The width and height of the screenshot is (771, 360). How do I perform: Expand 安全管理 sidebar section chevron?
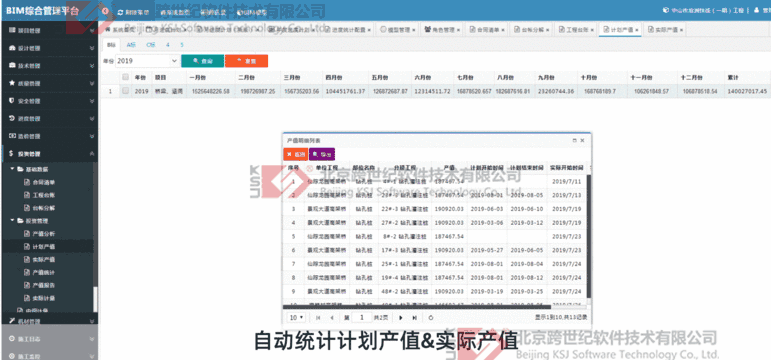tap(92, 101)
